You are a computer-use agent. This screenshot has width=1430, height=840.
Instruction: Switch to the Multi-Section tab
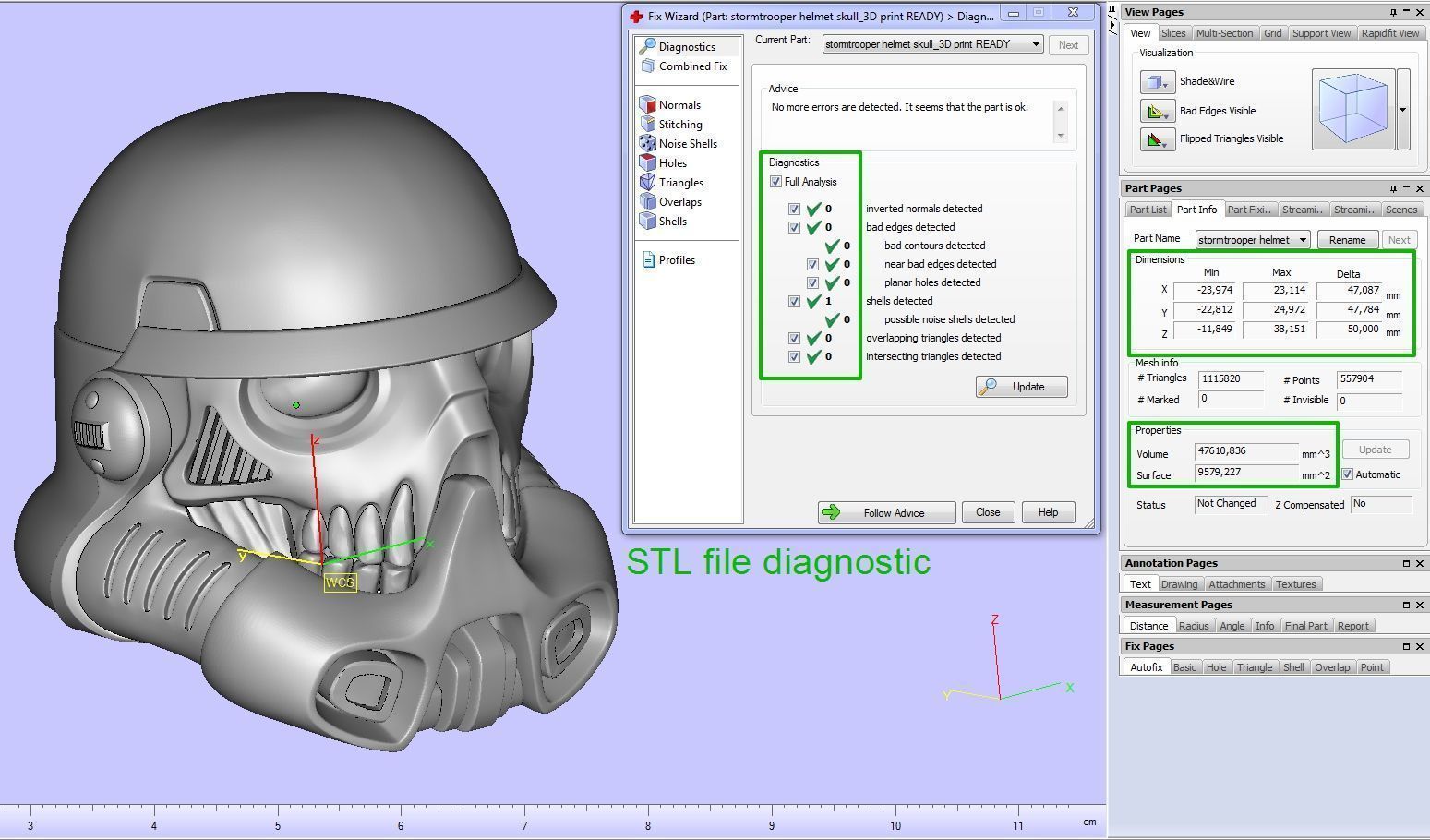pyautogui.click(x=1224, y=33)
